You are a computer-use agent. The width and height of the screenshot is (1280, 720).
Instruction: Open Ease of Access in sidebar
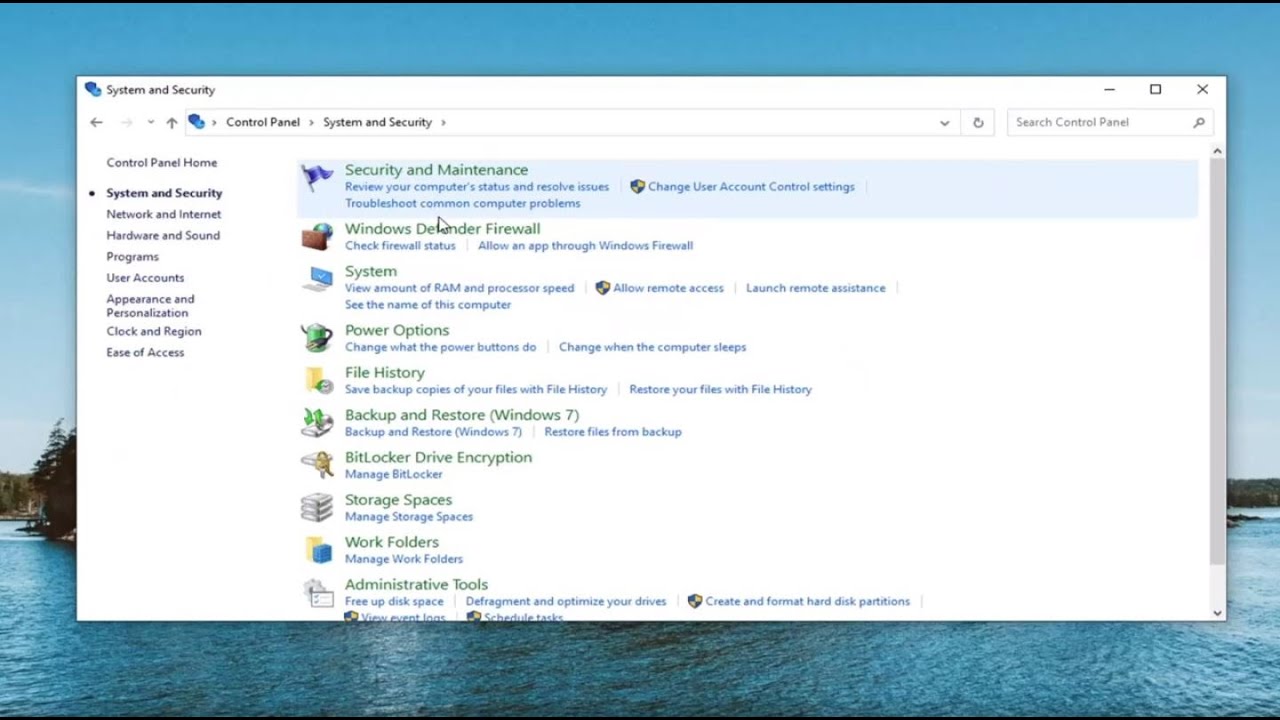pos(145,352)
